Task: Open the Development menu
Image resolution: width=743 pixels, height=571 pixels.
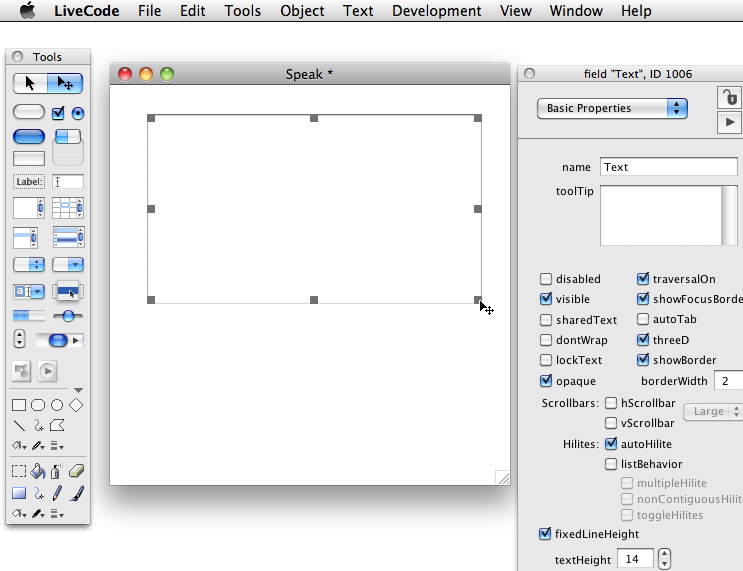Action: click(436, 10)
